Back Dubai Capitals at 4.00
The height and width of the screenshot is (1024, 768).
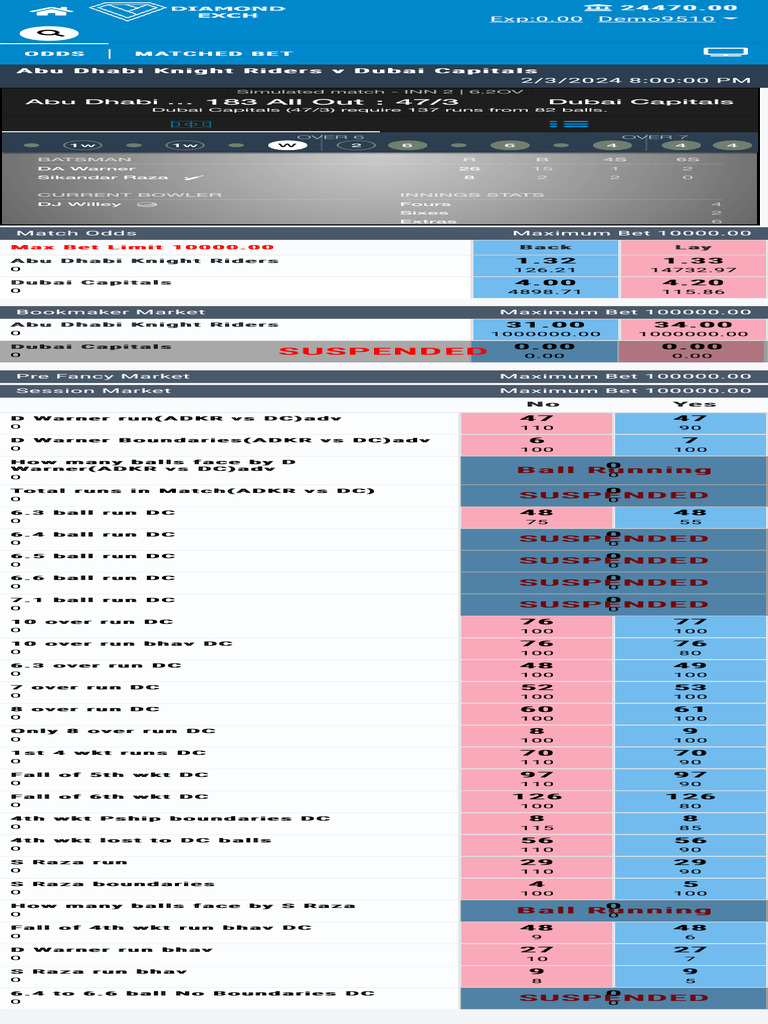click(545, 287)
